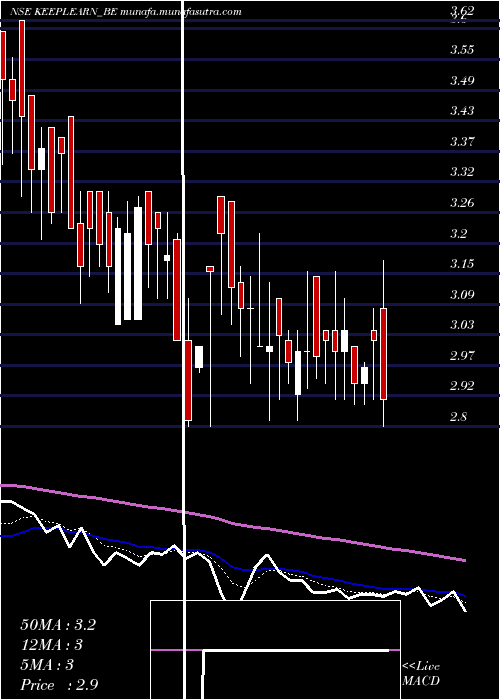Click the 2.8 price axis label

(x=458, y=417)
